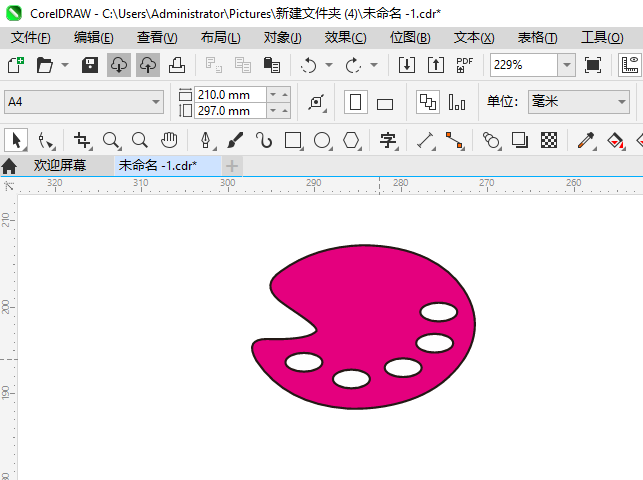Select the Zoom magnifier tool
The width and height of the screenshot is (643, 480).
[111, 140]
